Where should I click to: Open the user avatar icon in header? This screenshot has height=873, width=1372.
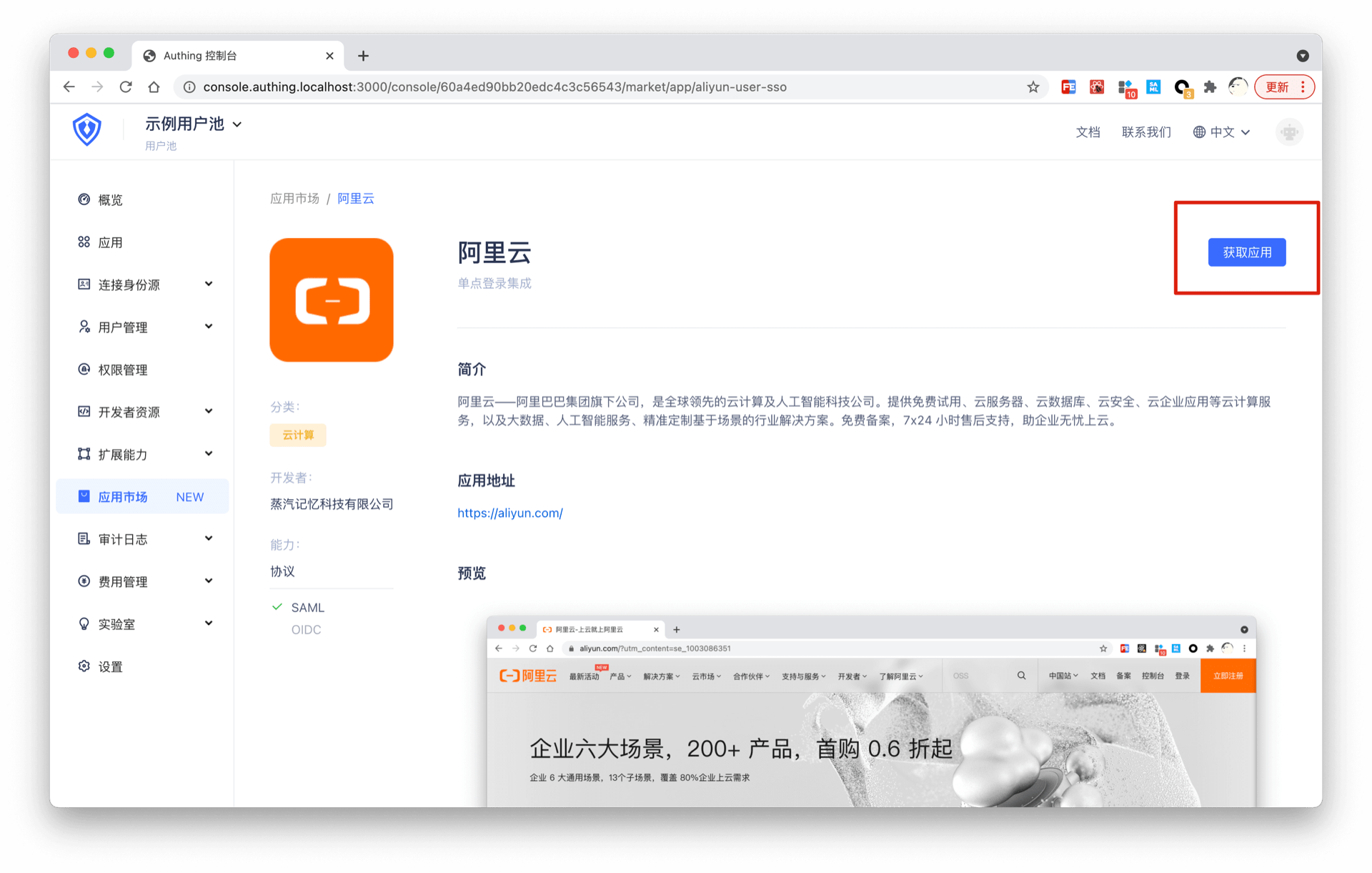(x=1288, y=132)
